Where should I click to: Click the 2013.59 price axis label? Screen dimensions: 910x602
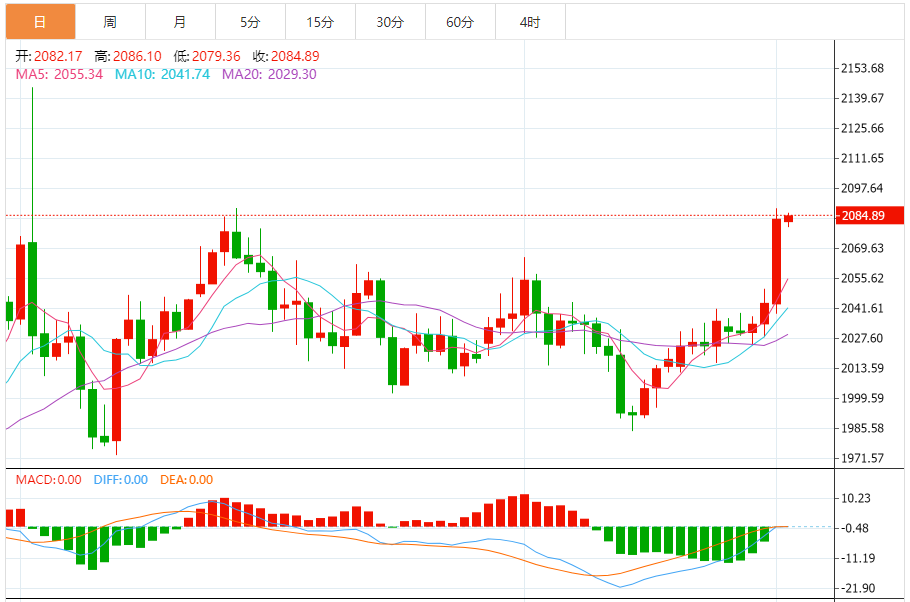pos(862,368)
